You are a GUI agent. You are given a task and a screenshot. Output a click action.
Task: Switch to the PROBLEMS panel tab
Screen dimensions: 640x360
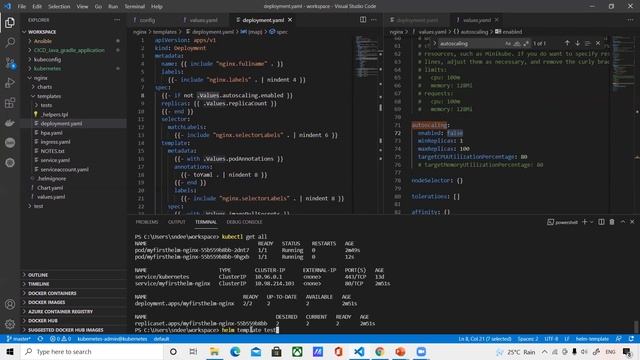click(x=147, y=222)
